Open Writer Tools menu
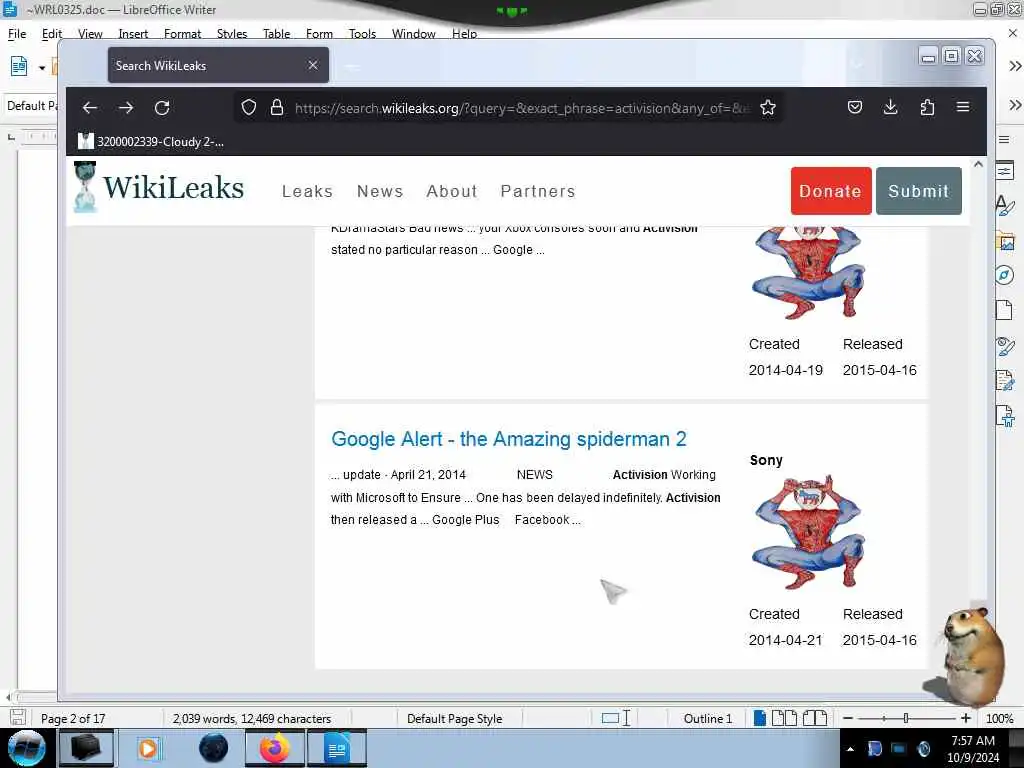The width and height of the screenshot is (1024, 768). 362,33
